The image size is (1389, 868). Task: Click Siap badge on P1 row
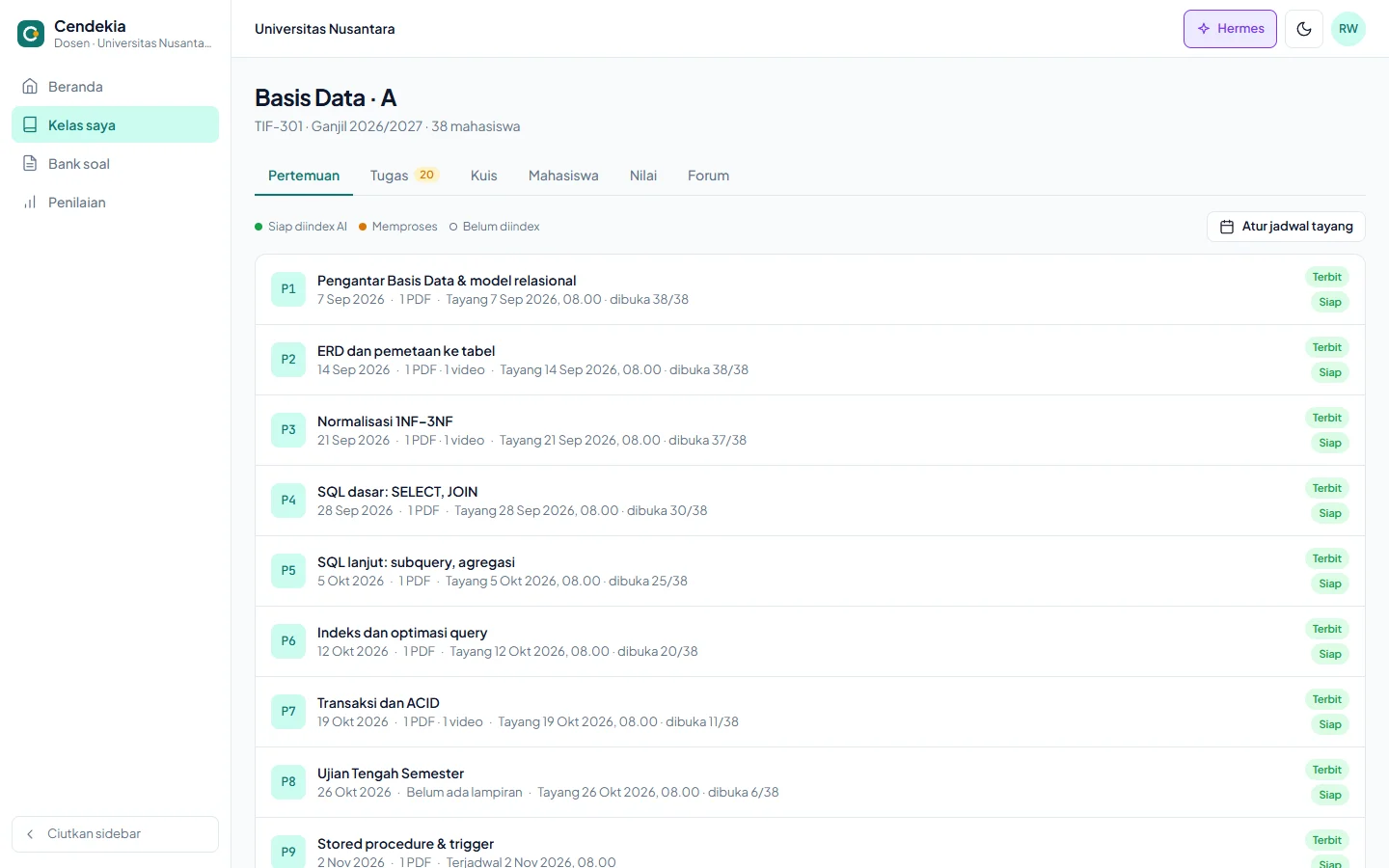[1330, 302]
